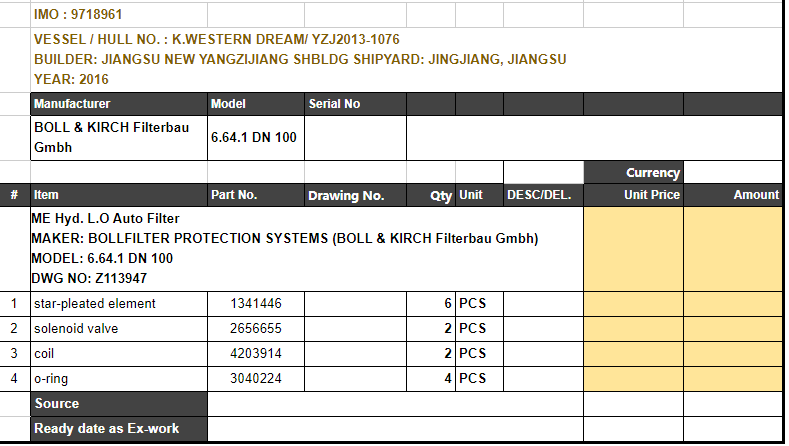789x446 pixels.
Task: Click part number 3040224 cell
Action: (x=255, y=378)
